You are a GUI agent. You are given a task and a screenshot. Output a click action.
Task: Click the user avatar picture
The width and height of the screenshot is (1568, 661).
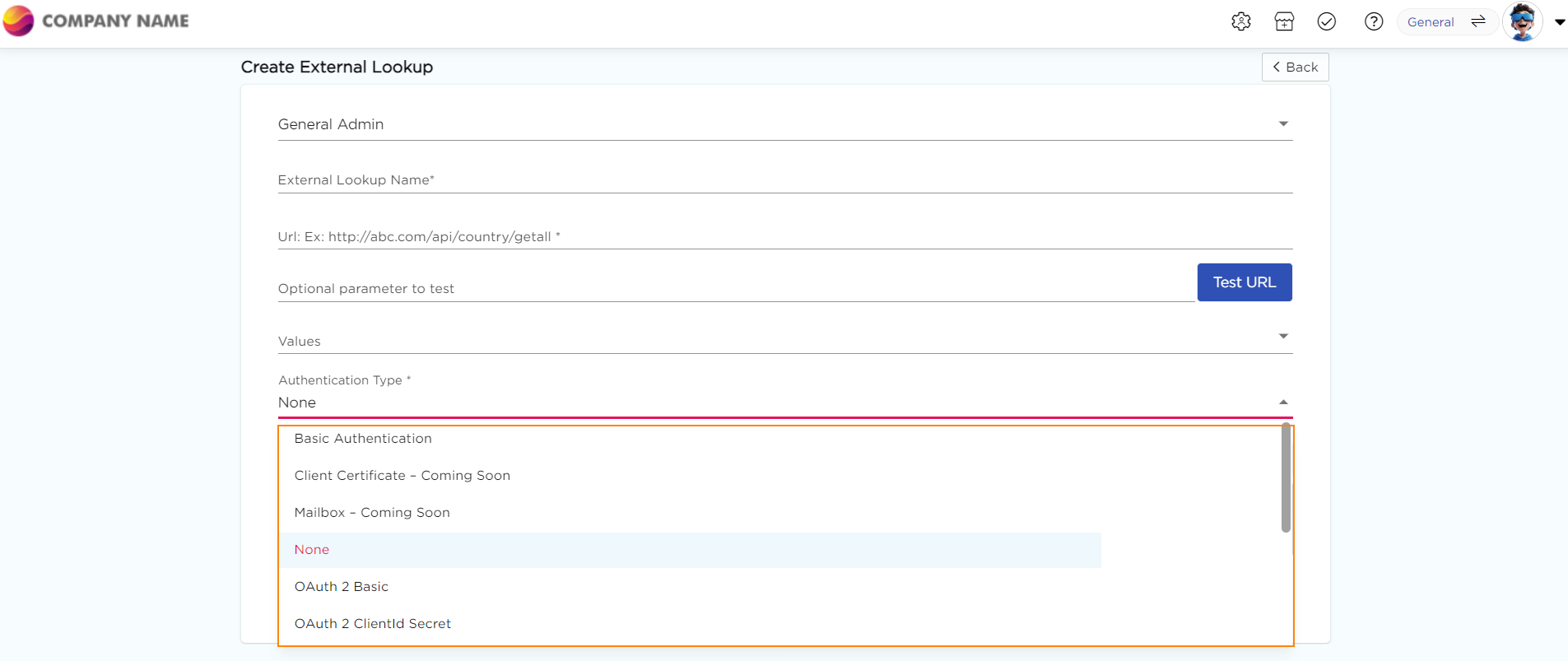point(1522,22)
